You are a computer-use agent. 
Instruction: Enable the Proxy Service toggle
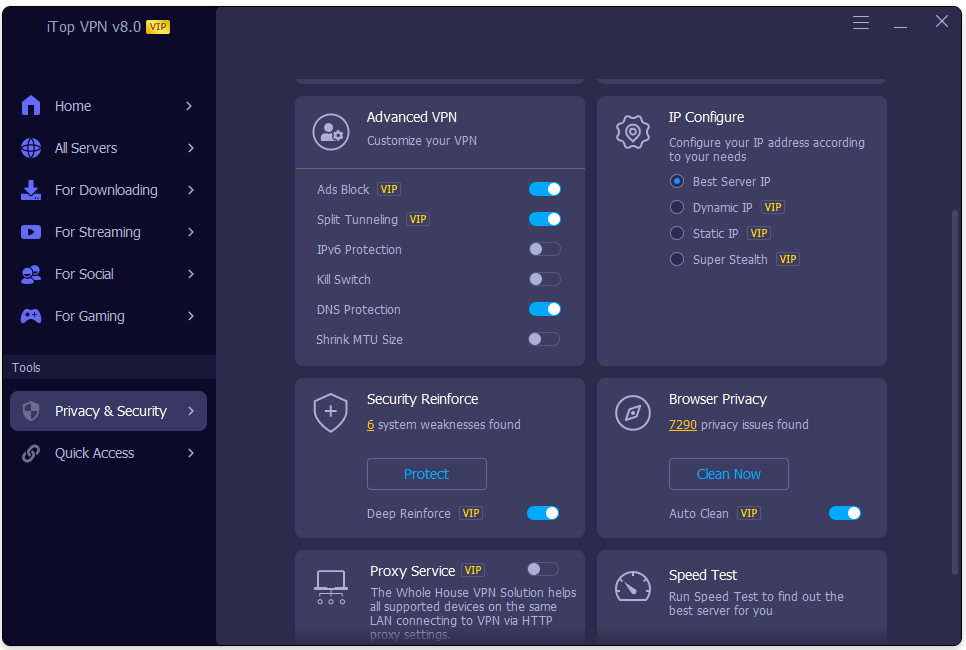(543, 569)
